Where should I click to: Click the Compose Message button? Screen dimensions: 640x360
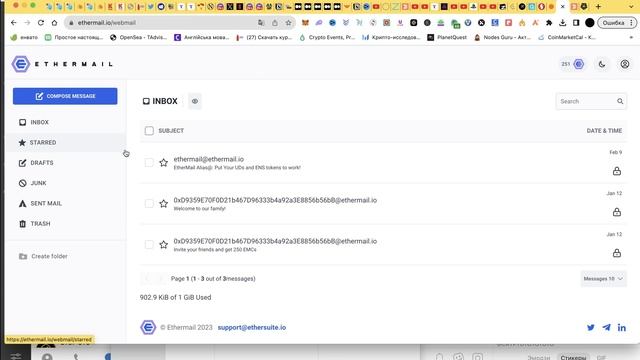click(65, 96)
